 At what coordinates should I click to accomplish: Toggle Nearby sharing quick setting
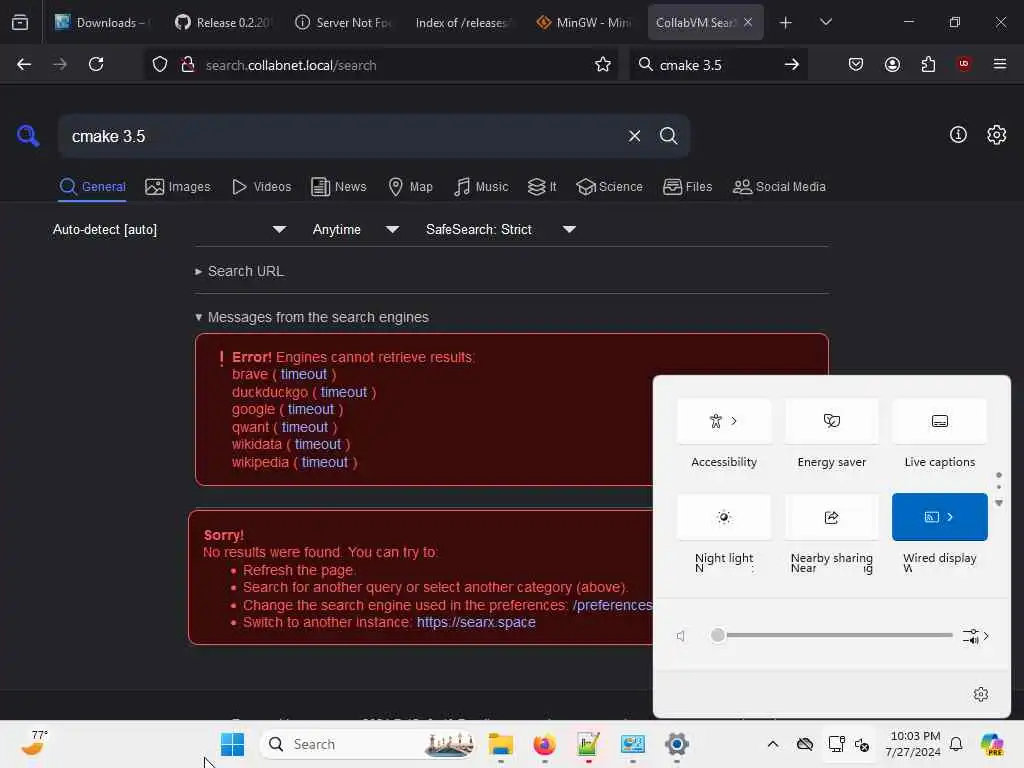tap(831, 517)
